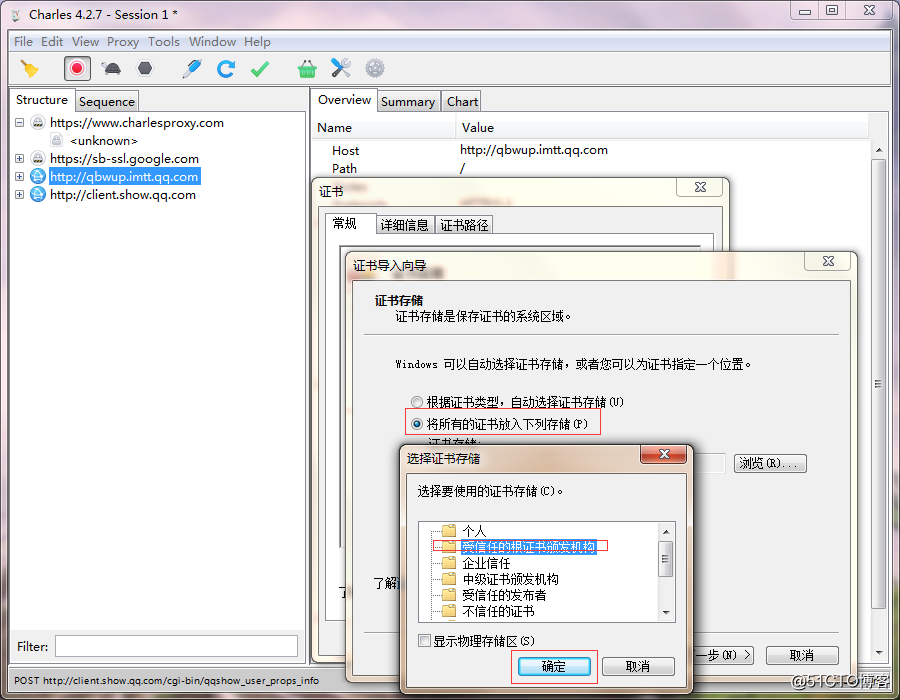Viewport: 900px width, 700px height.
Task: Toggle breakpoints hexagon icon
Action: [x=145, y=69]
